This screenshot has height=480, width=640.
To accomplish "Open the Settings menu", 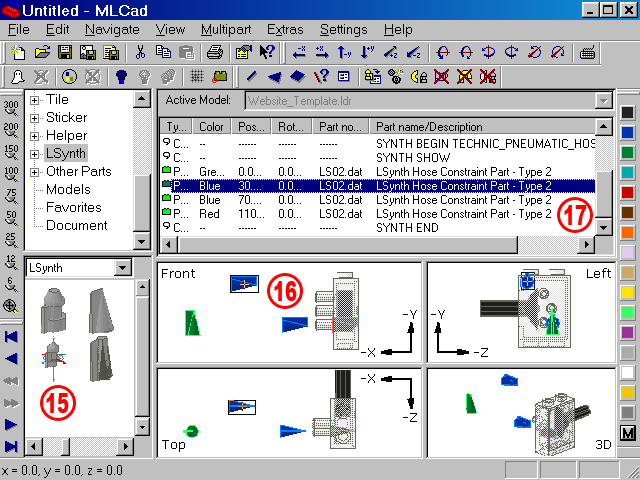I will (343, 30).
